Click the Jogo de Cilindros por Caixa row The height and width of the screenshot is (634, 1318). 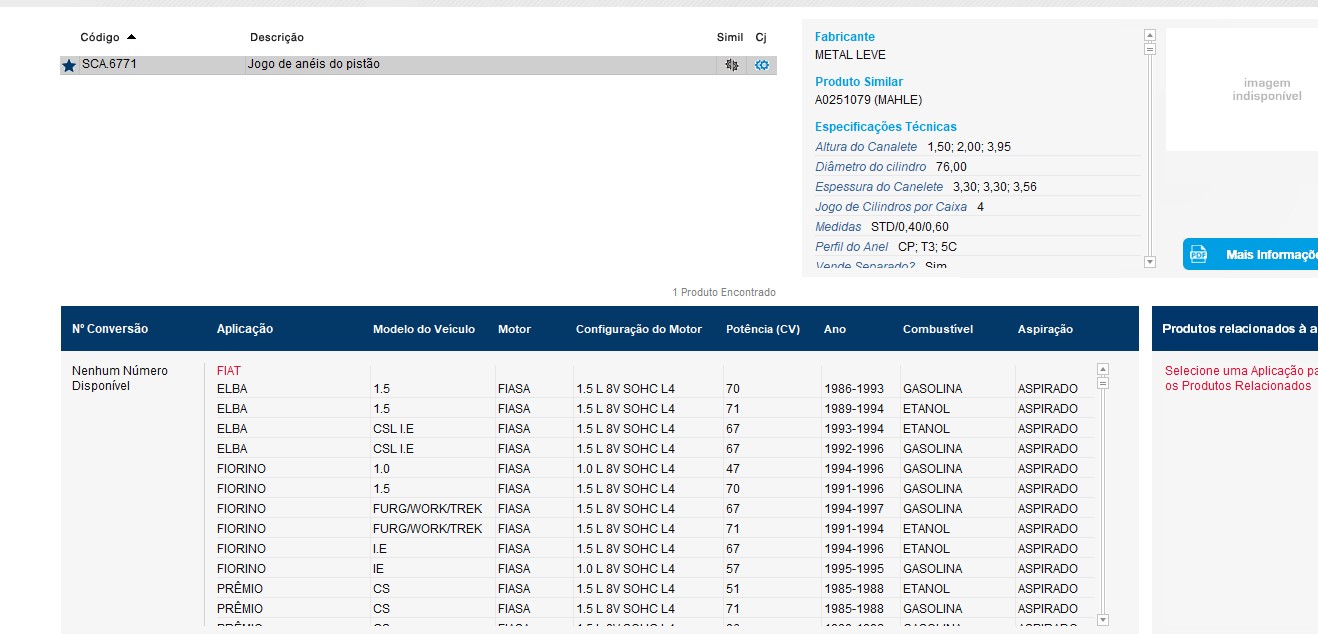978,207
